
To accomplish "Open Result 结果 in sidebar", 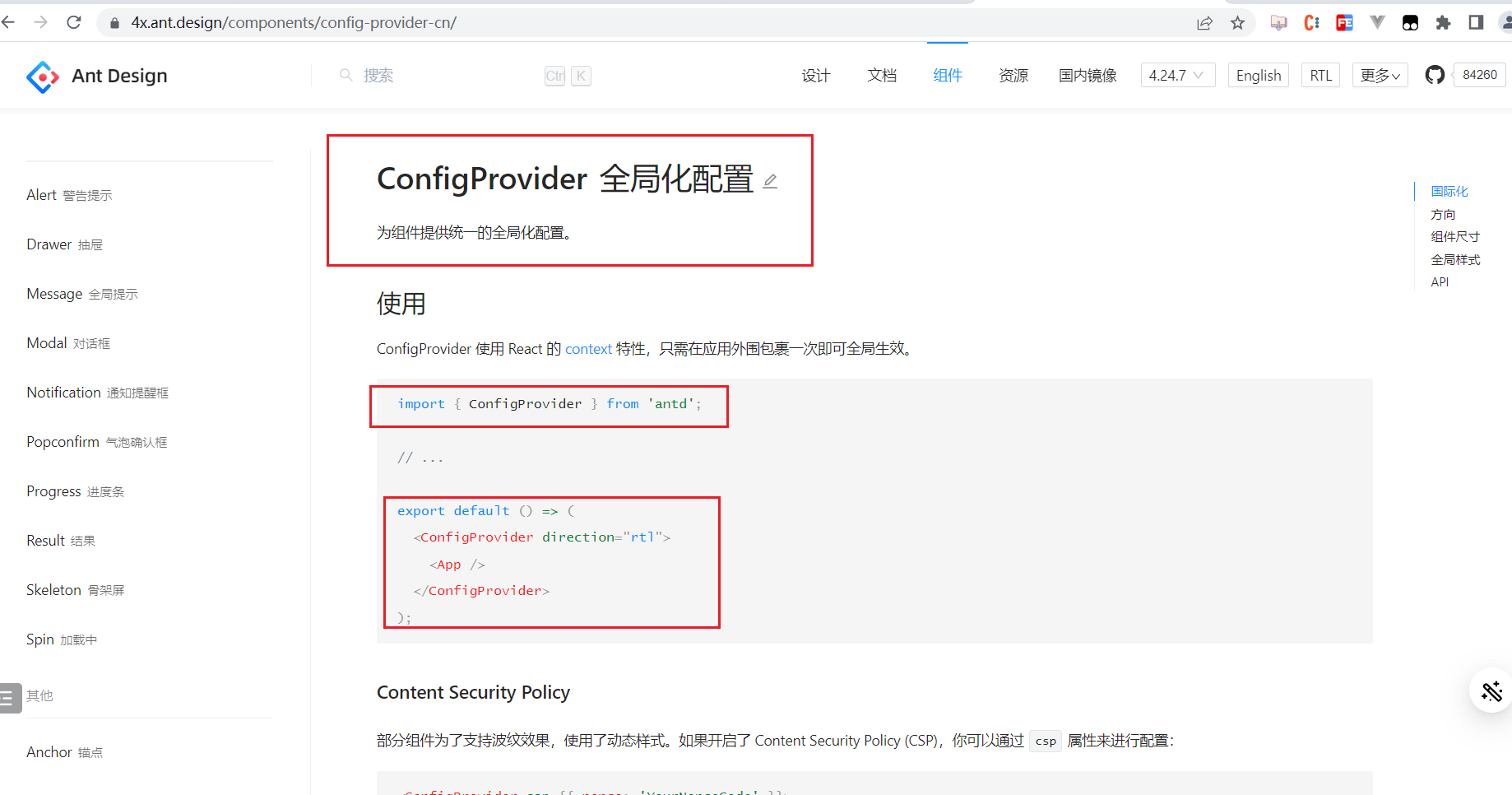I will tap(61, 541).
